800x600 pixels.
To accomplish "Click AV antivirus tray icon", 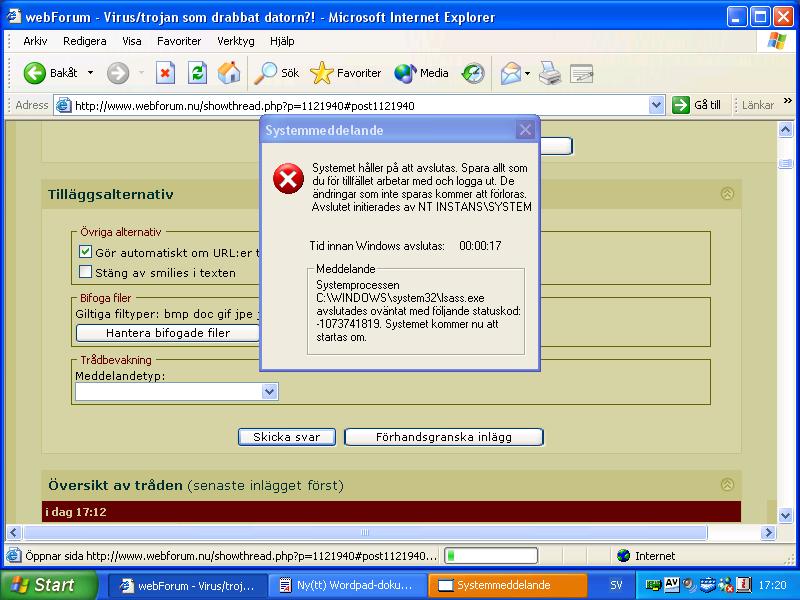I will 671,585.
